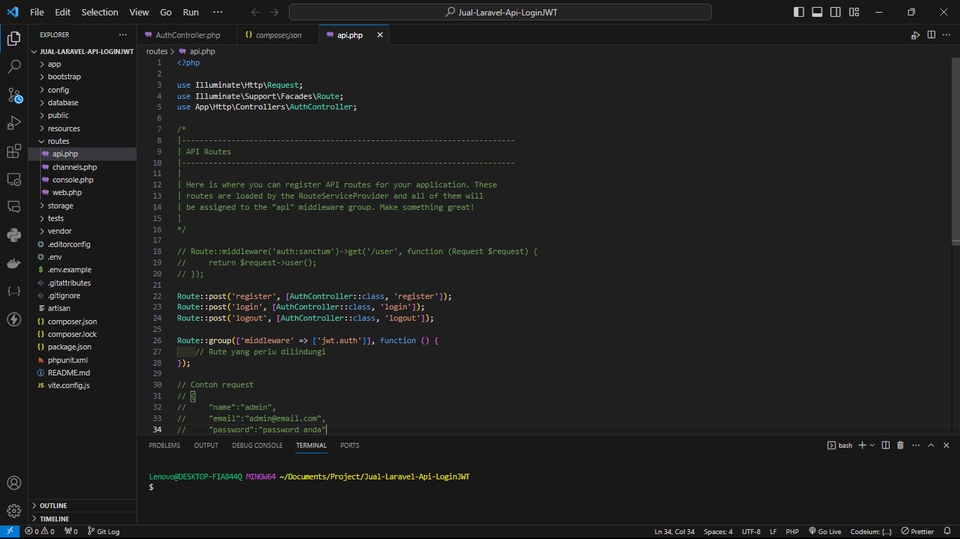This screenshot has height=539, width=960.
Task: Kill the terminal with the trash icon
Action: click(900, 445)
